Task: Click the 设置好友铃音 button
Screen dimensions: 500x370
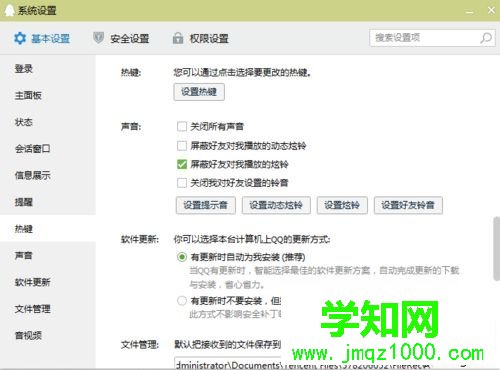Action: point(408,205)
